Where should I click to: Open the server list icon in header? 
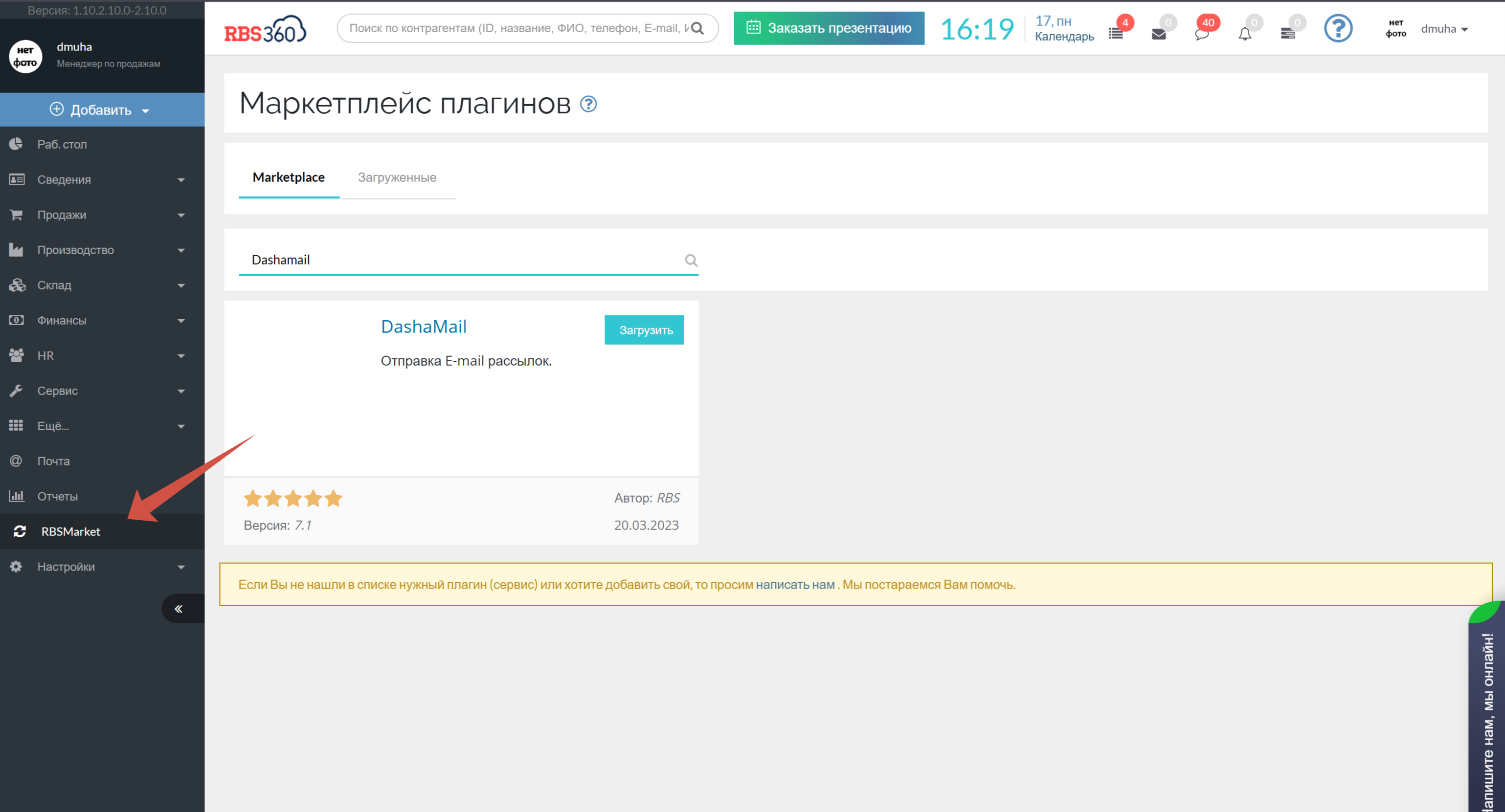pos(1288,33)
